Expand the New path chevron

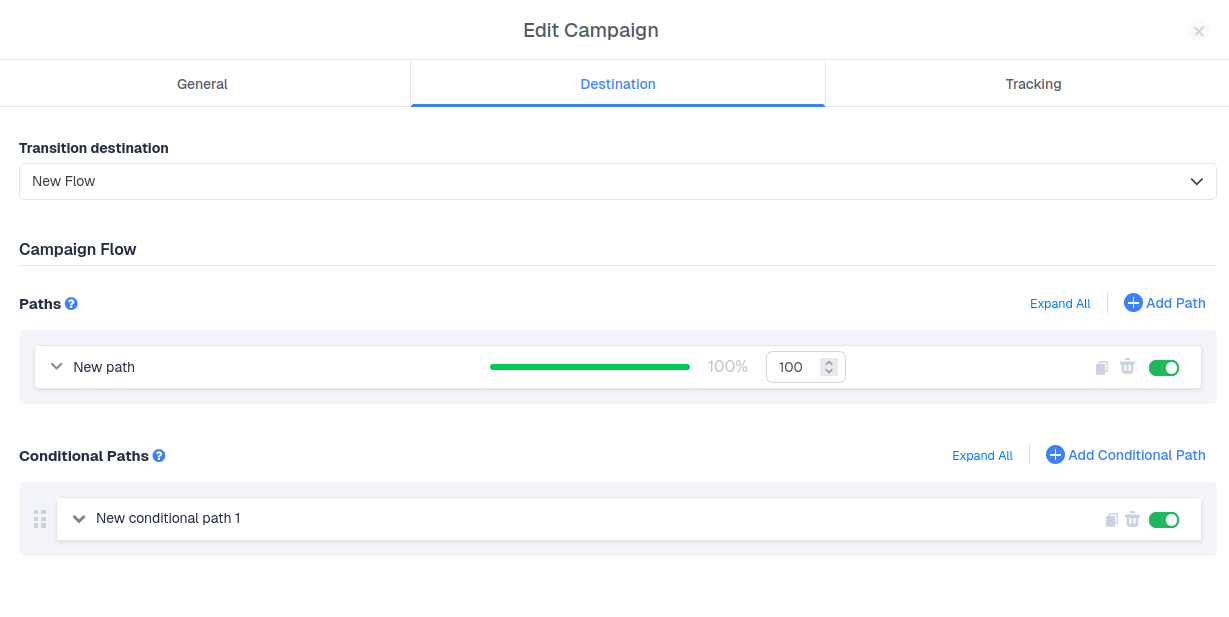coord(57,367)
